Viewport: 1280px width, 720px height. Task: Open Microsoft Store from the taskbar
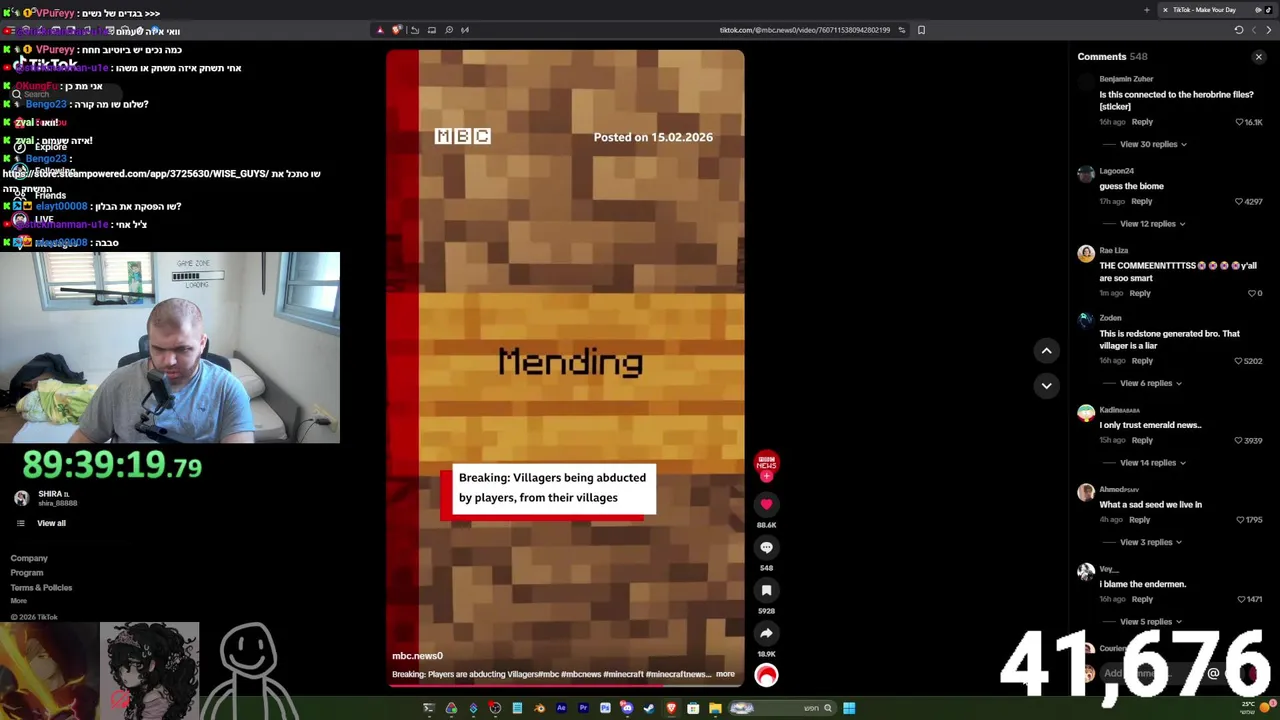693,708
